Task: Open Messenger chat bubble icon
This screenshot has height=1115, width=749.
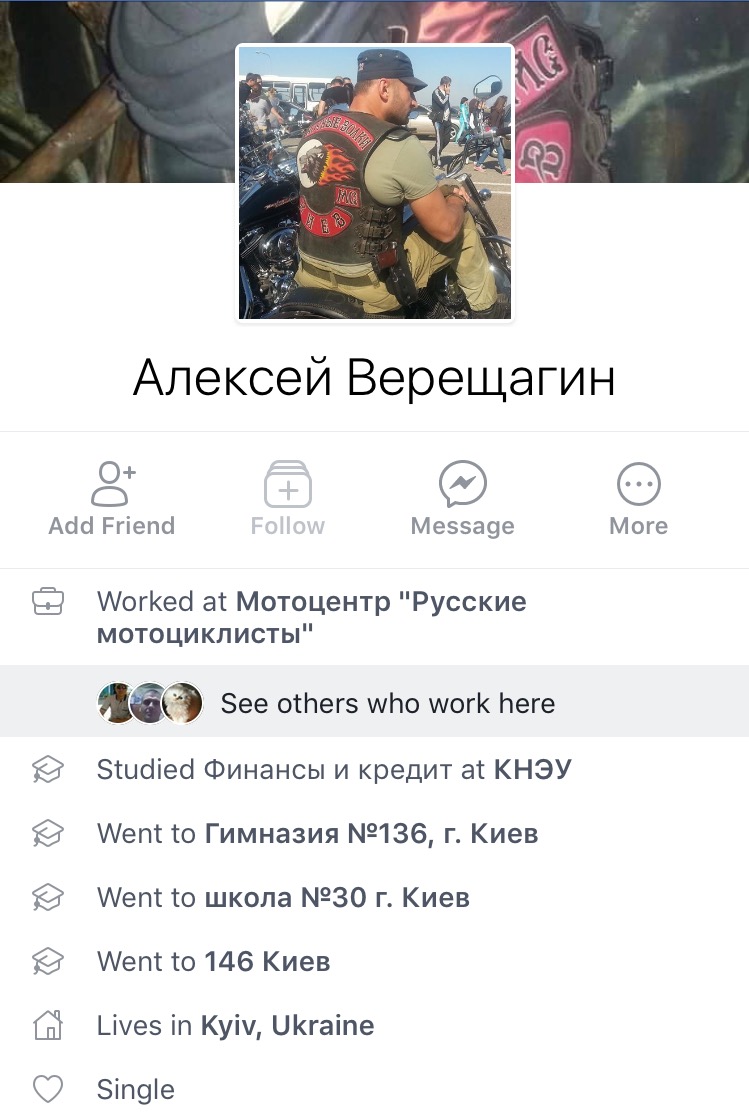Action: pyautogui.click(x=462, y=484)
